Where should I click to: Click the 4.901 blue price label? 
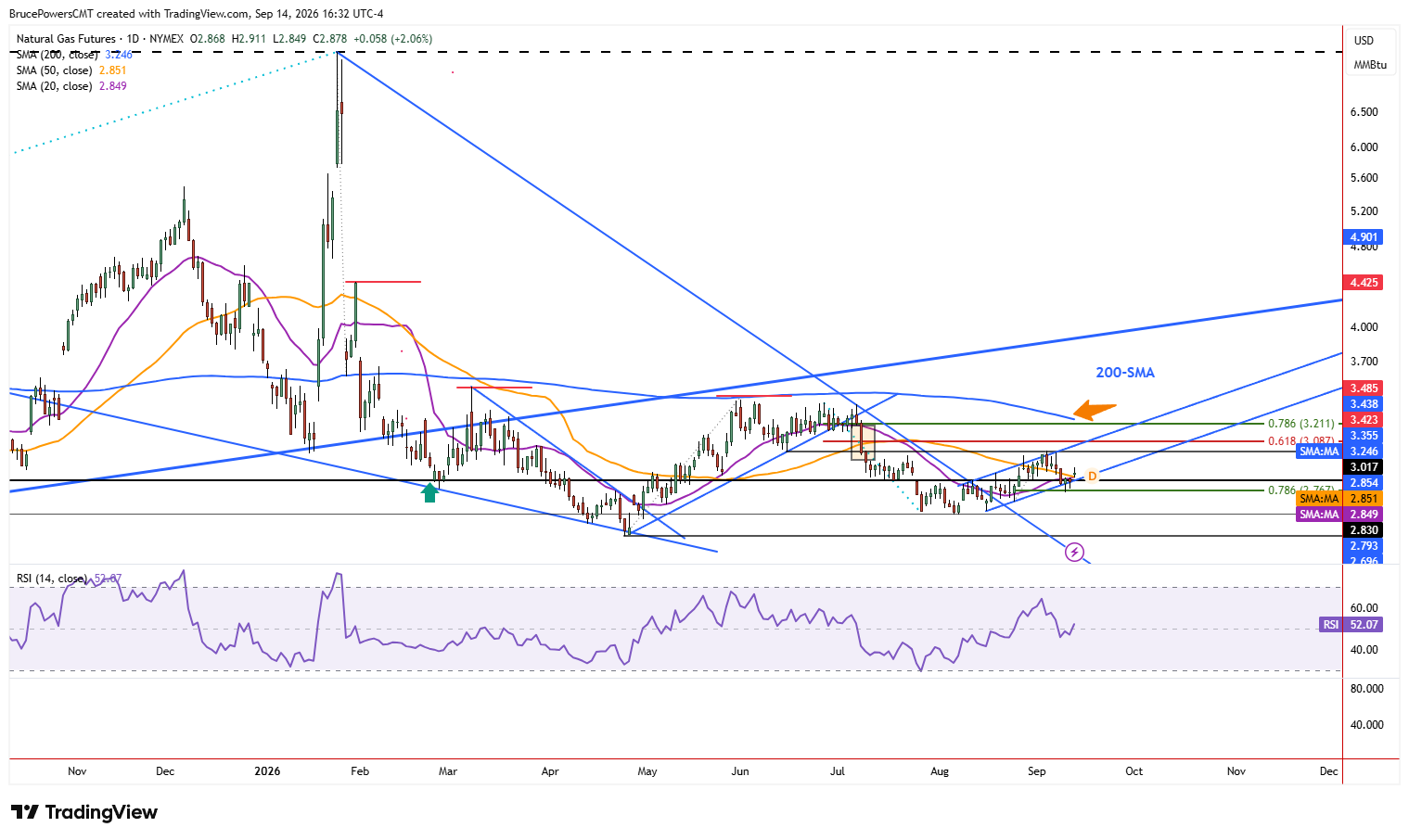tap(1364, 237)
